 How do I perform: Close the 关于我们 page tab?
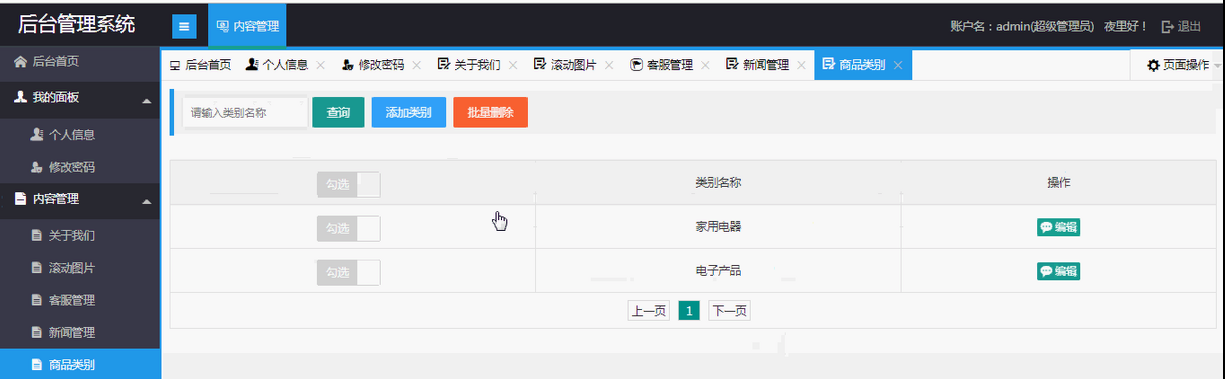(513, 65)
